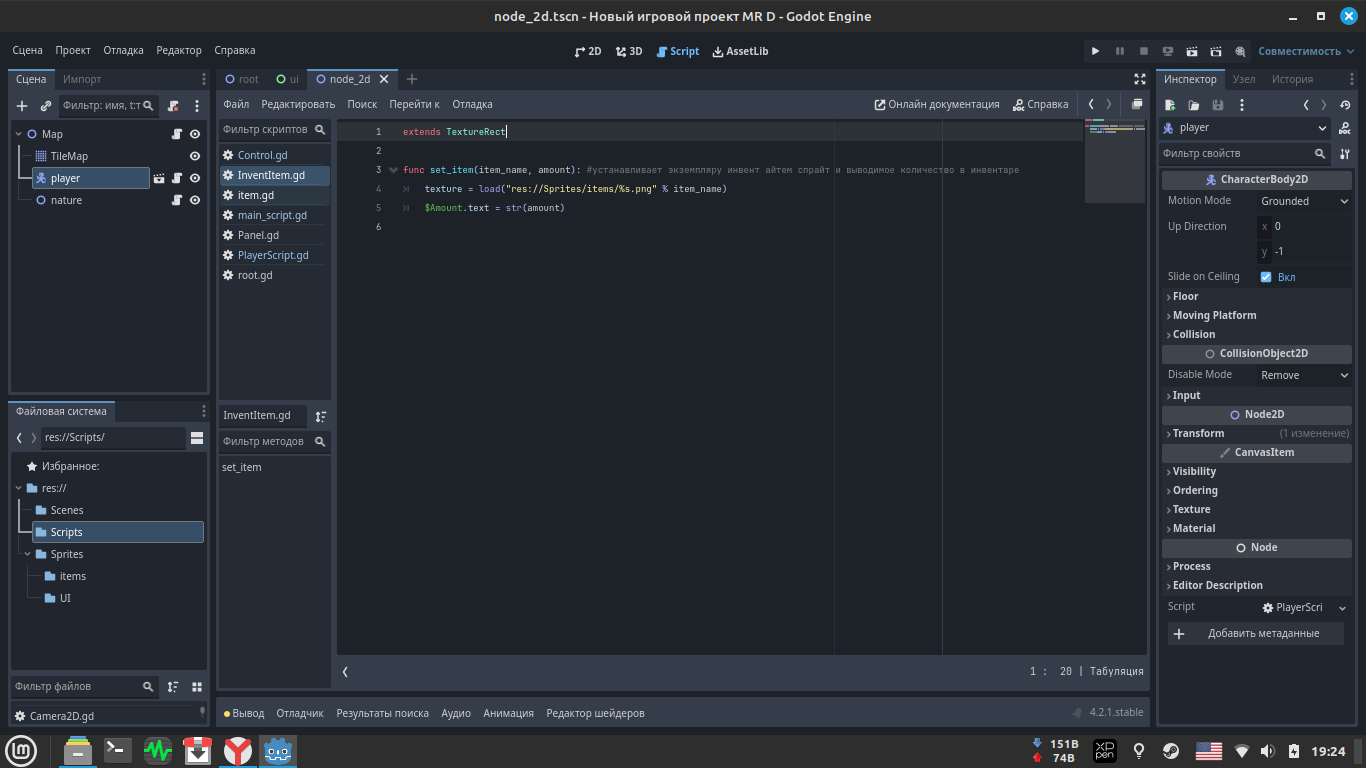Go to the previous edited script arrow
The height and width of the screenshot is (768, 1366).
click(x=1091, y=104)
